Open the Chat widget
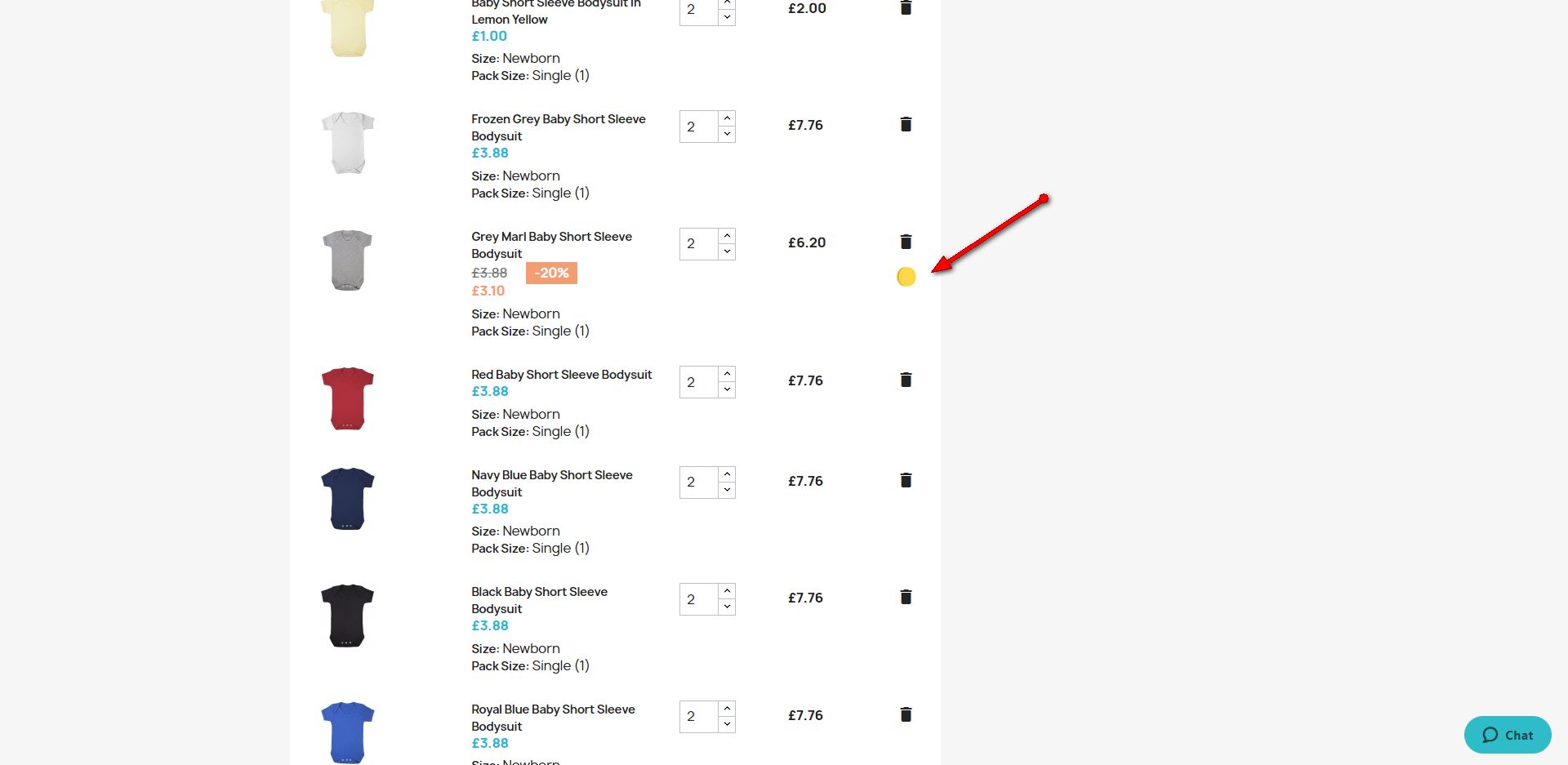The image size is (1568, 765). (x=1508, y=735)
